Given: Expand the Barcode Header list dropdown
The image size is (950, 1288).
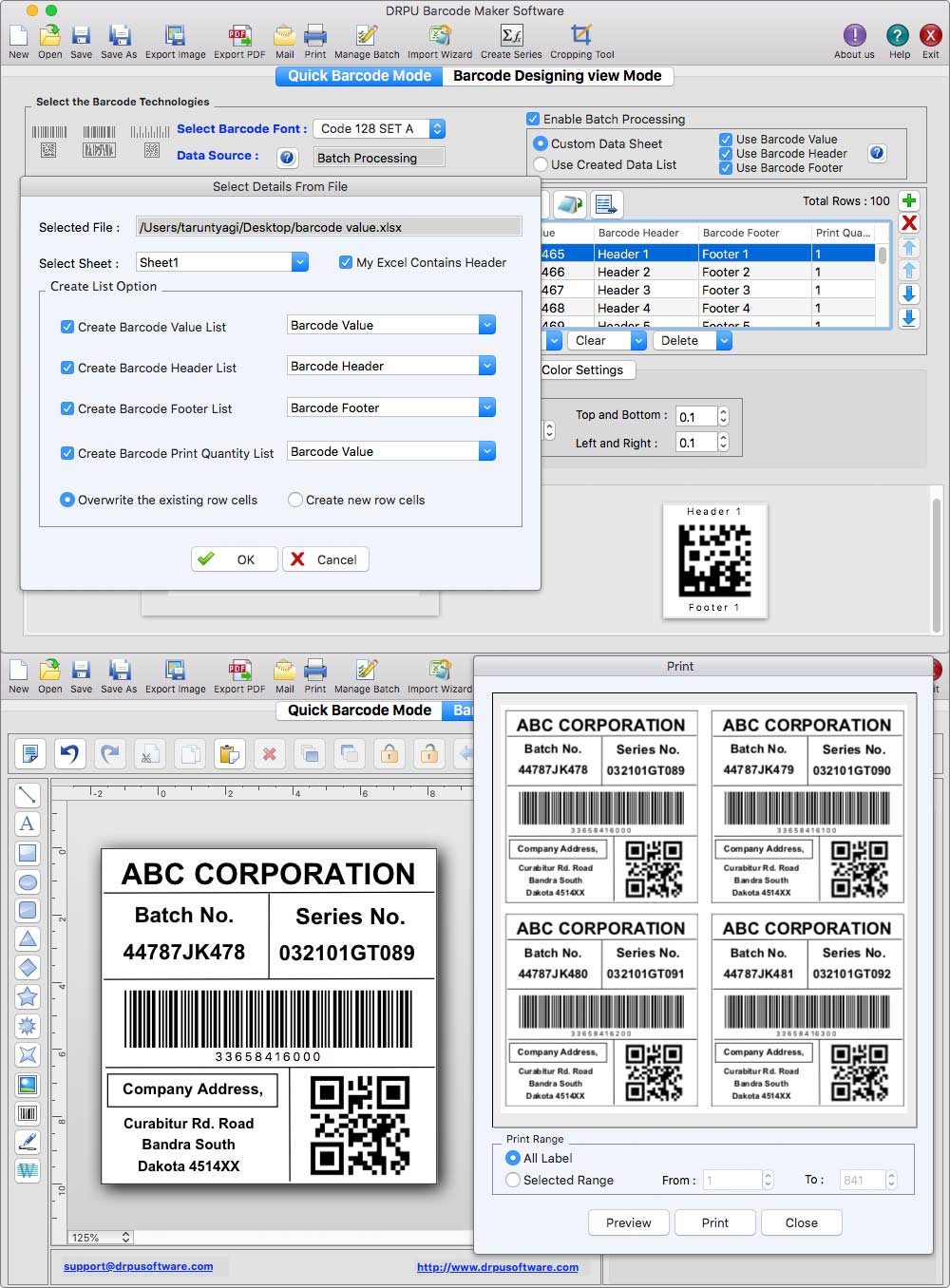Looking at the screenshot, I should click(x=486, y=366).
